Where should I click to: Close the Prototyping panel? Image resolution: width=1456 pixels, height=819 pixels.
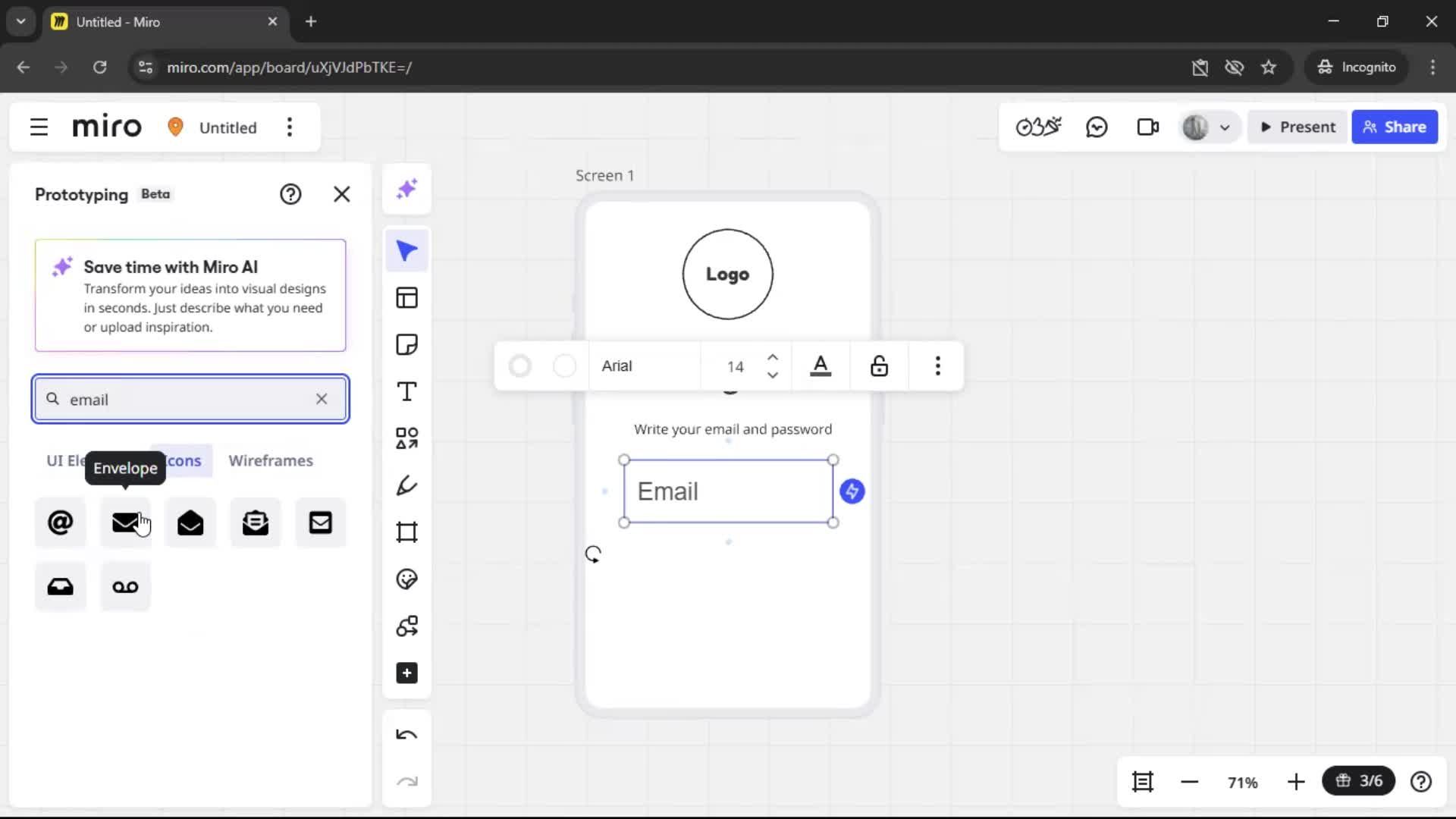click(x=342, y=194)
